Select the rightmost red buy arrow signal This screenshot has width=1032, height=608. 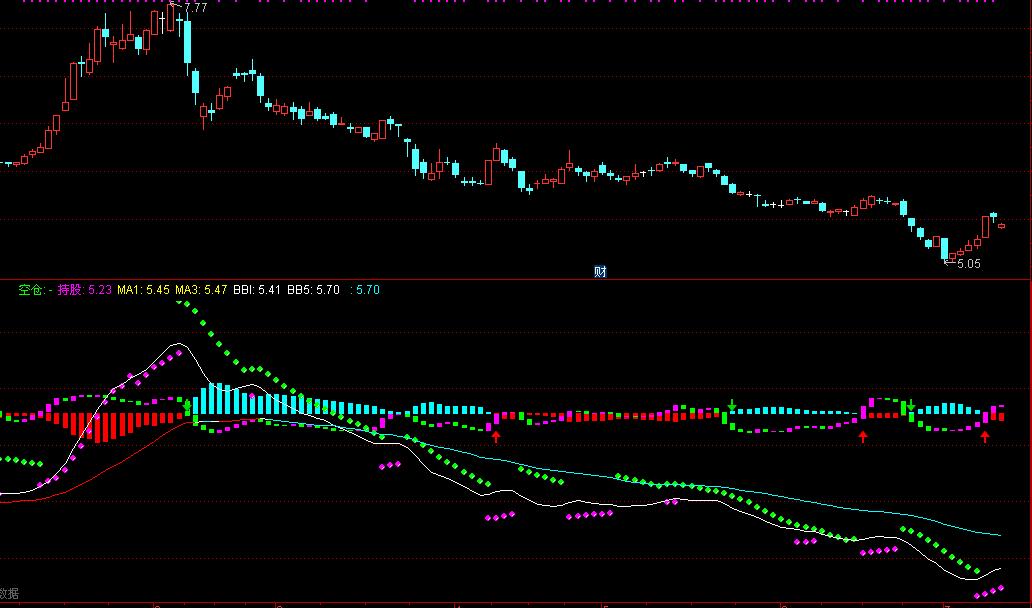click(985, 436)
